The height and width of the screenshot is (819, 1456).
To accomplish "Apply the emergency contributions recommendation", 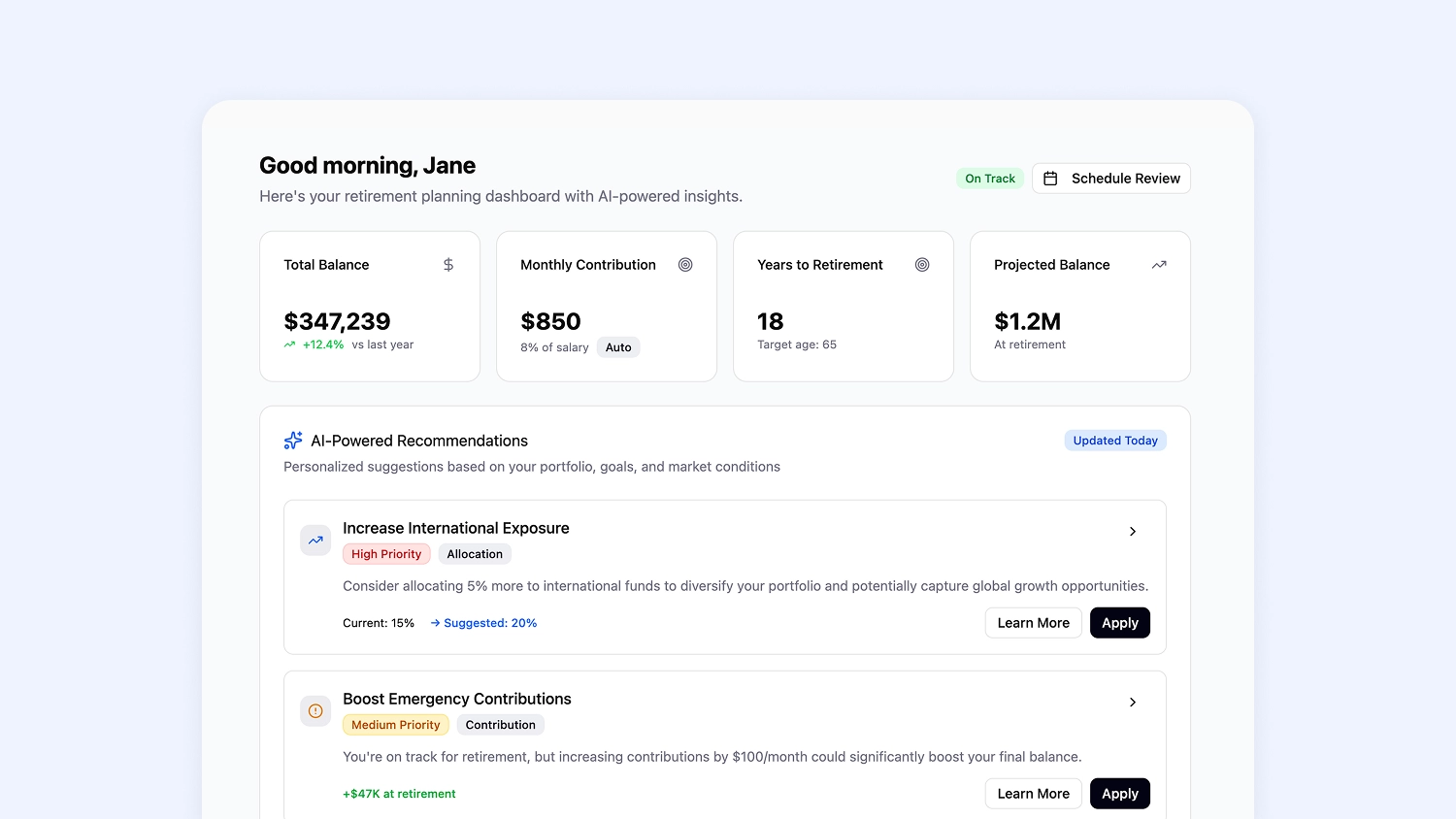I will coord(1119,794).
